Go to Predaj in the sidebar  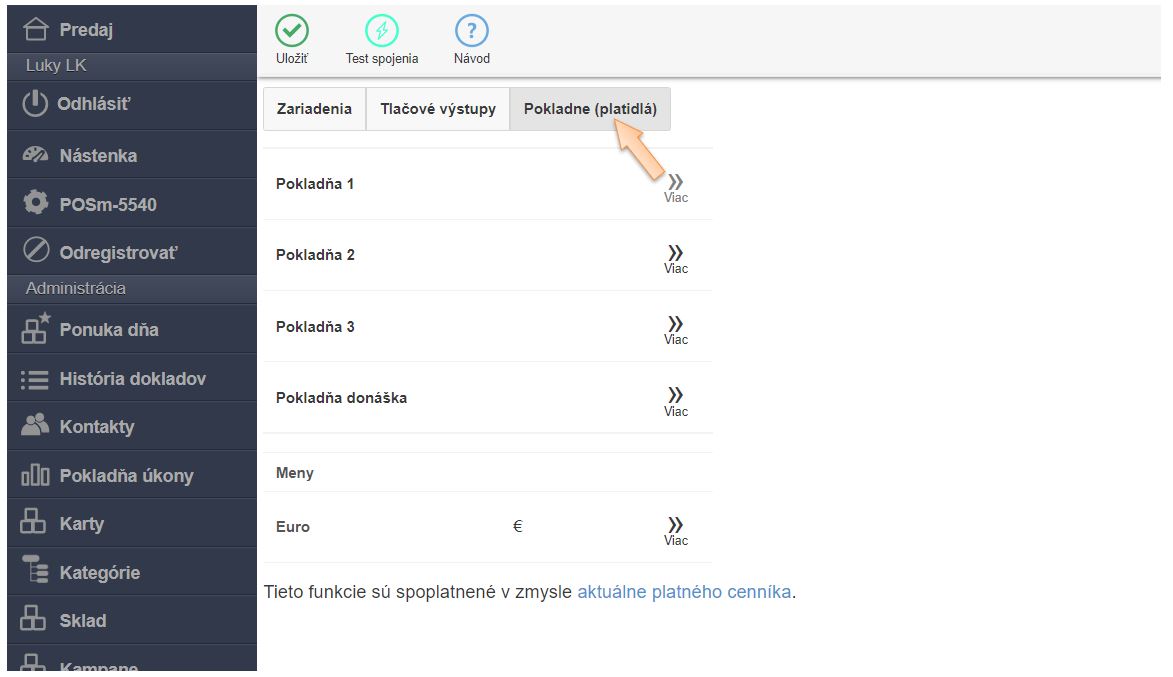[x=86, y=30]
